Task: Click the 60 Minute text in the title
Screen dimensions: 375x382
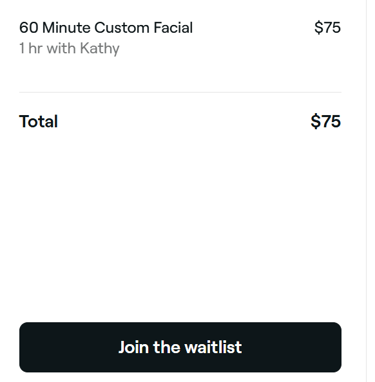Action: click(x=55, y=28)
